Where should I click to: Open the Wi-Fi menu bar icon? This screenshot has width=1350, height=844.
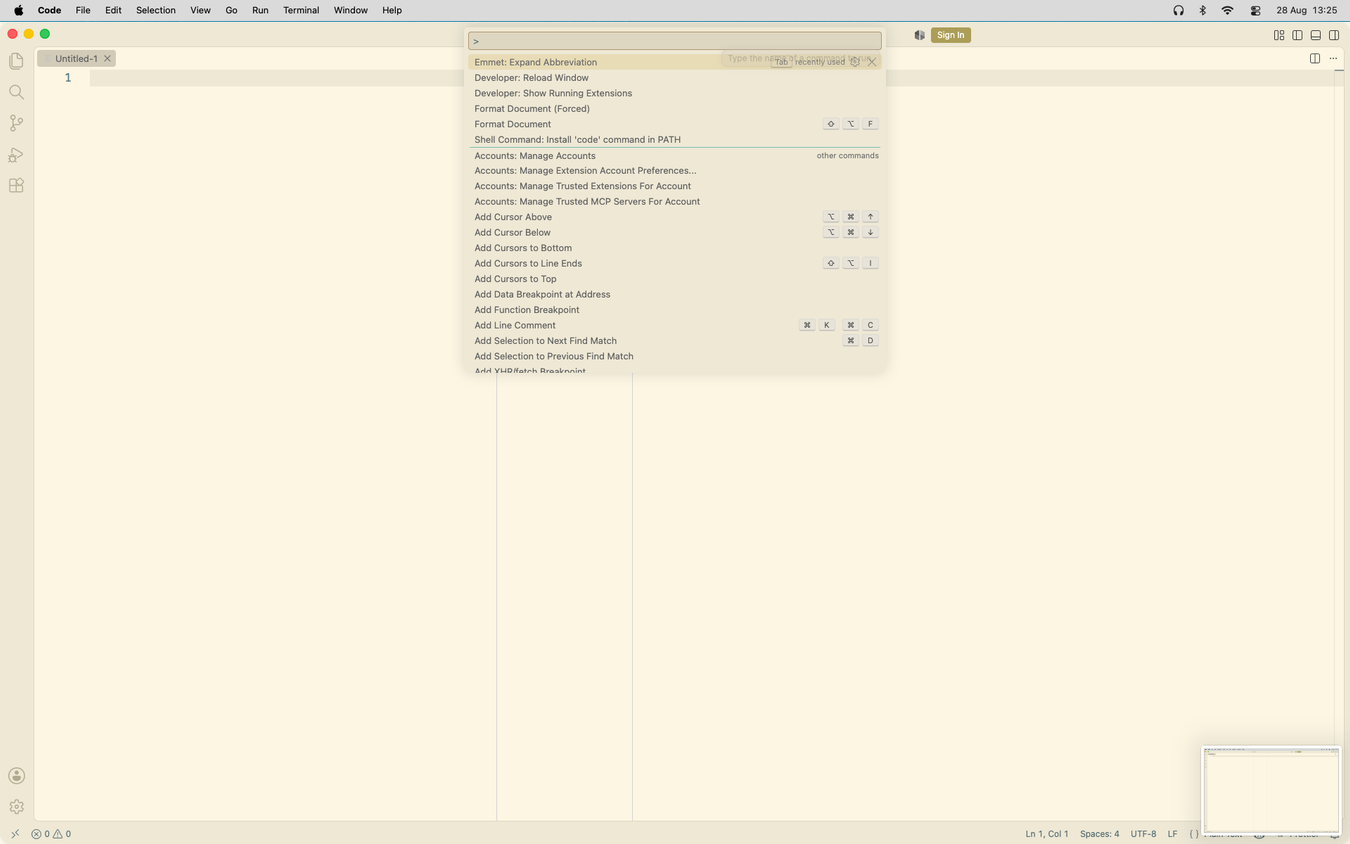(1227, 10)
